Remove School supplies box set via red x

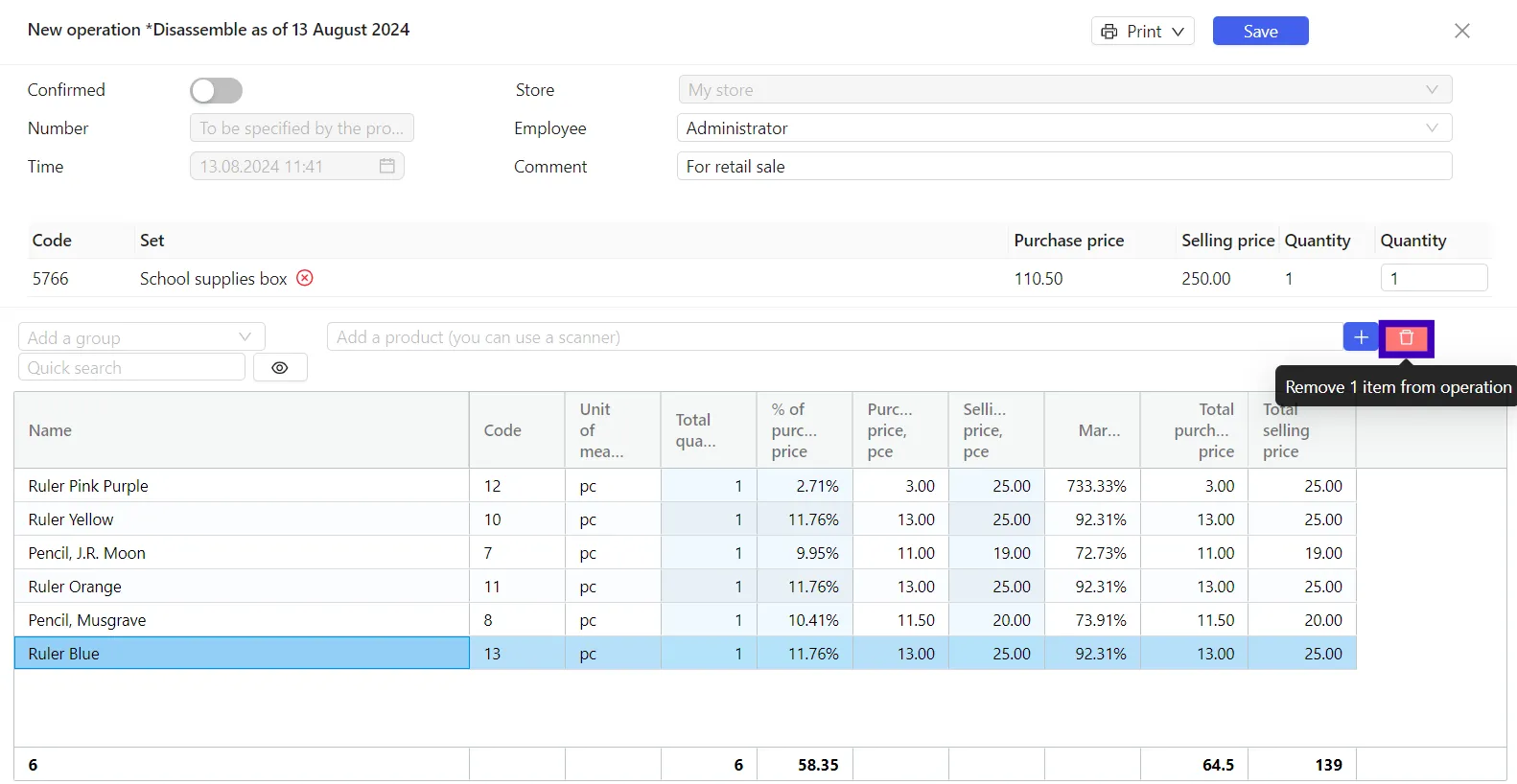[305, 278]
